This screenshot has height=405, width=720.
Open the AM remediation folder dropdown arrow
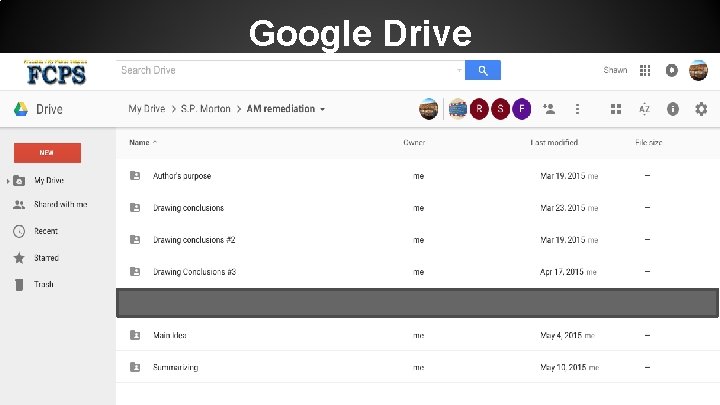pyautogui.click(x=322, y=109)
